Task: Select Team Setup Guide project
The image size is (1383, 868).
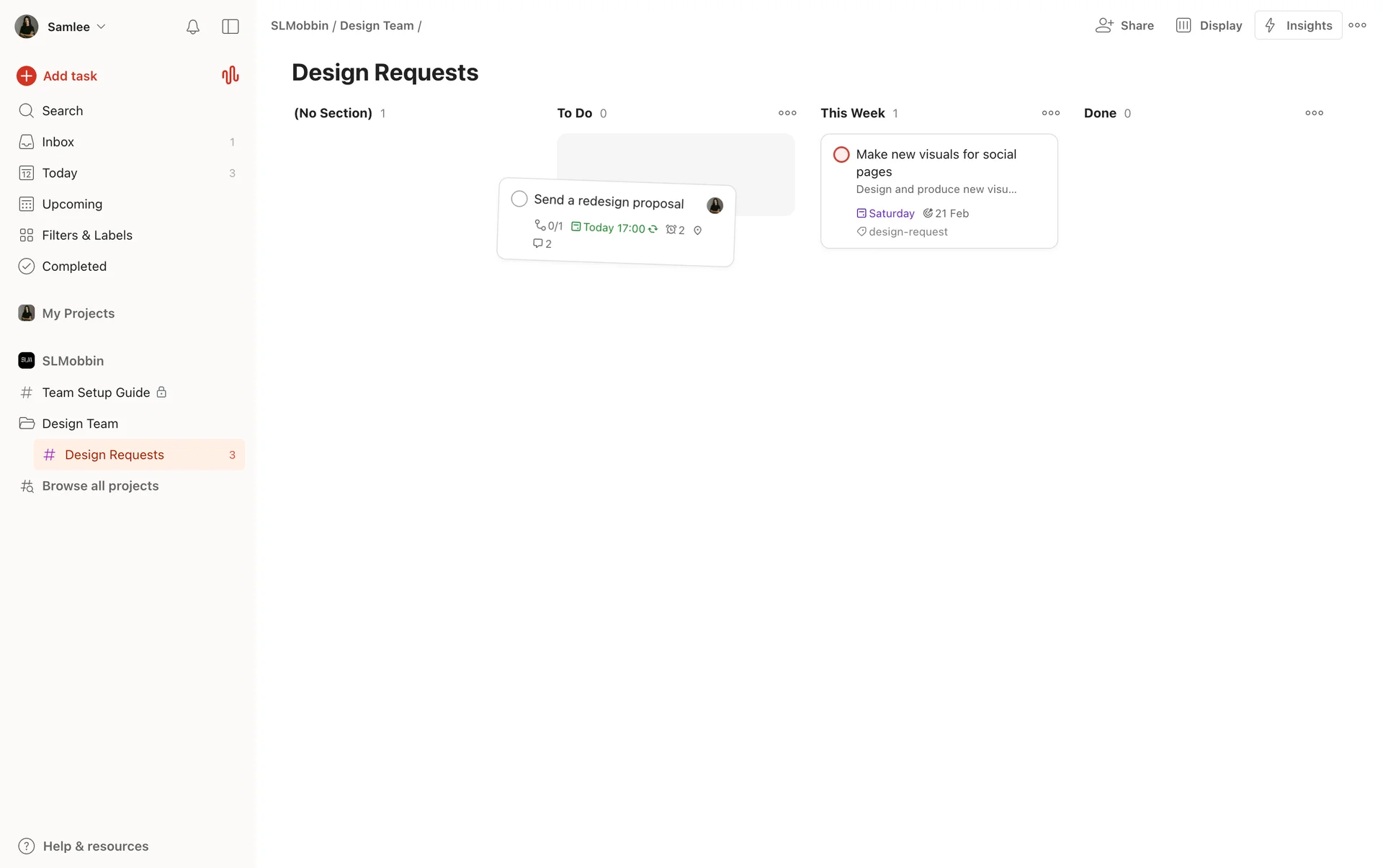Action: click(x=96, y=392)
